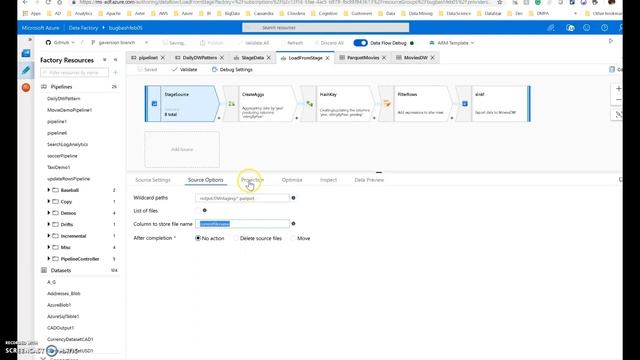
Task: Click the Add Source box
Action: (x=182, y=149)
